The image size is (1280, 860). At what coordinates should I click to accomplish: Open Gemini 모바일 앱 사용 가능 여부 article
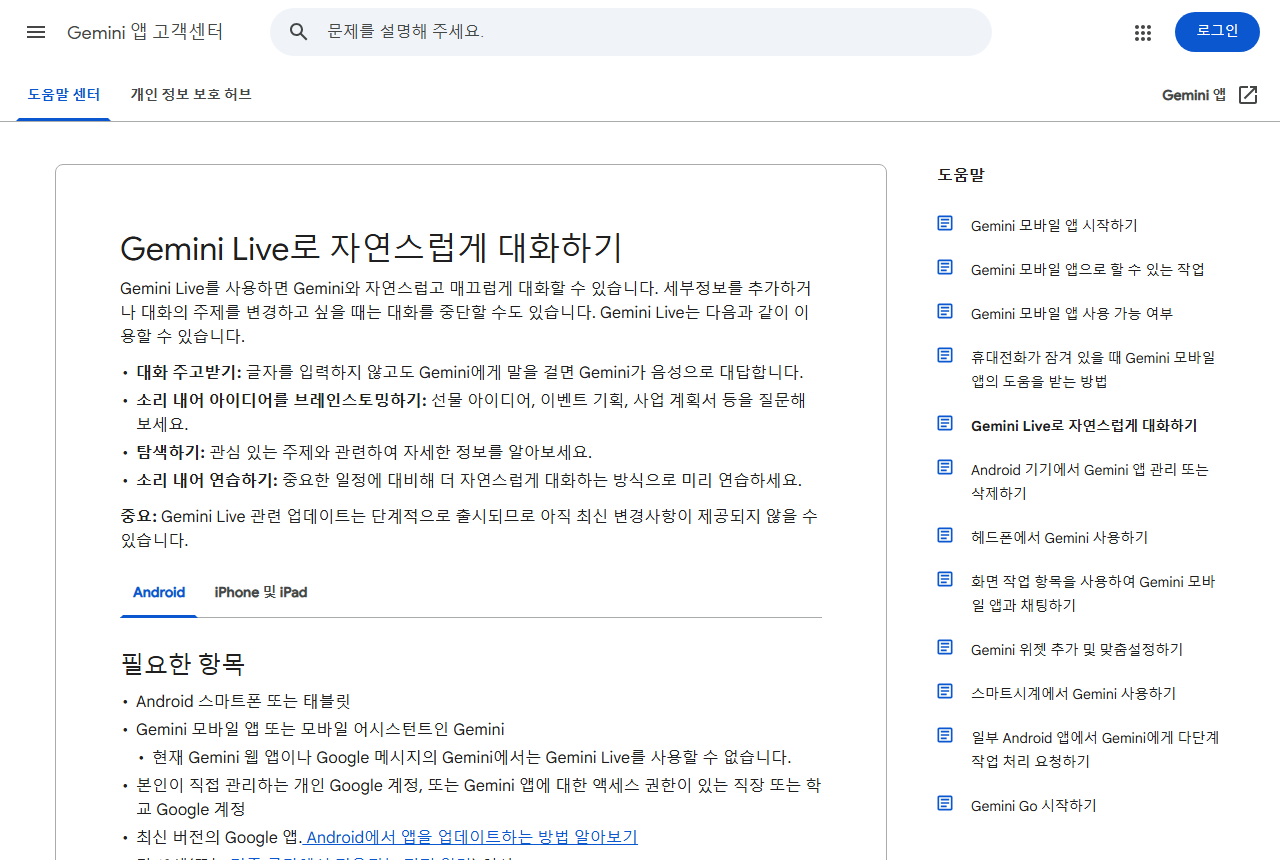(x=1072, y=314)
